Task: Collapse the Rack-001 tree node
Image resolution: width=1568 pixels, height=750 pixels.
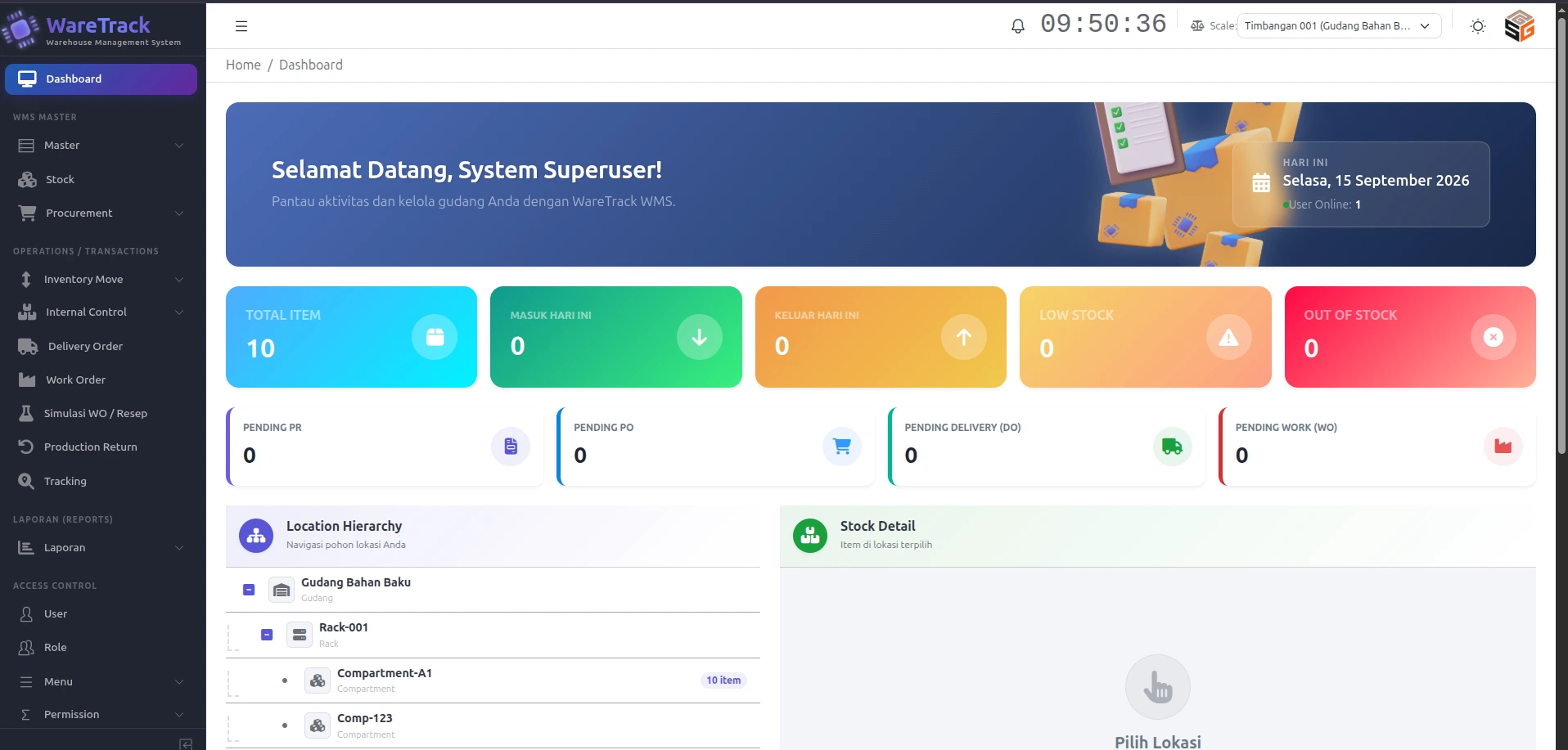Action: [267, 635]
